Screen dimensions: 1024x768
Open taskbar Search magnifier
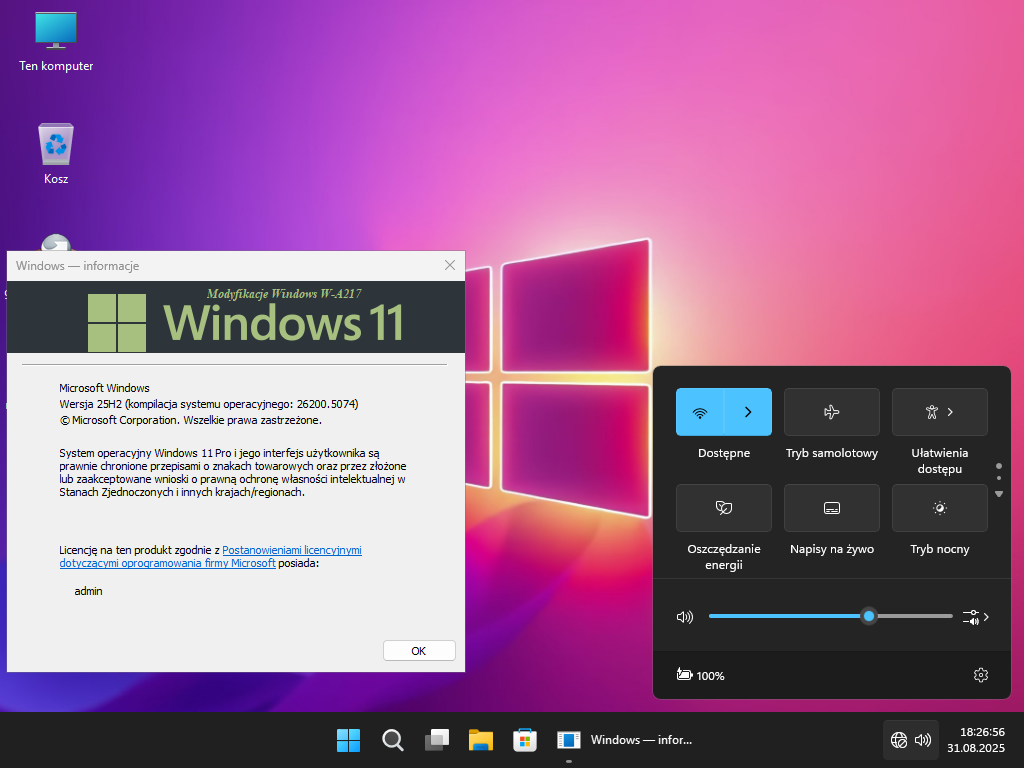pos(393,740)
